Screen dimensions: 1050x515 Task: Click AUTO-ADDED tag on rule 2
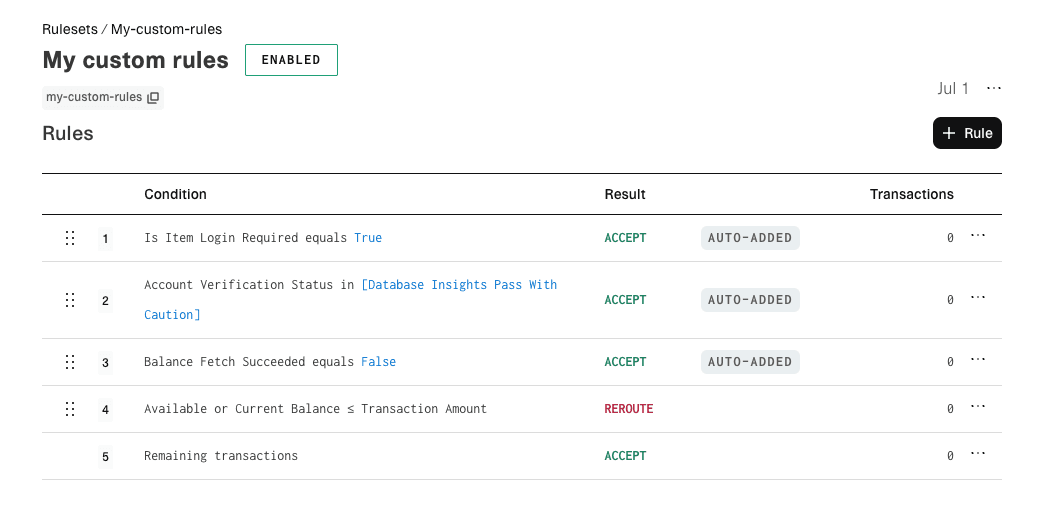pos(750,300)
